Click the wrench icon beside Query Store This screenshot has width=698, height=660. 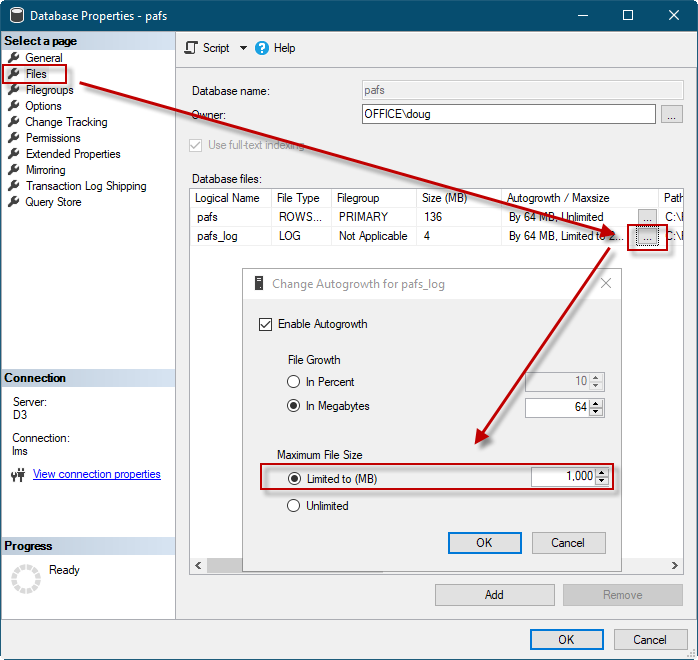14,202
